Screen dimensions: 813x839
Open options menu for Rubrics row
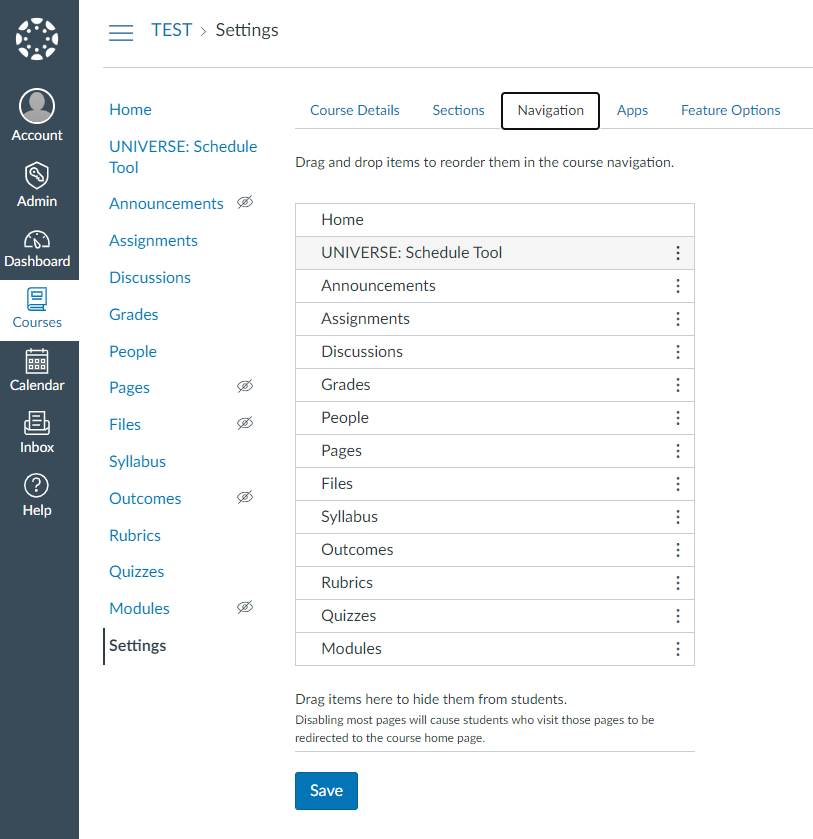click(678, 583)
